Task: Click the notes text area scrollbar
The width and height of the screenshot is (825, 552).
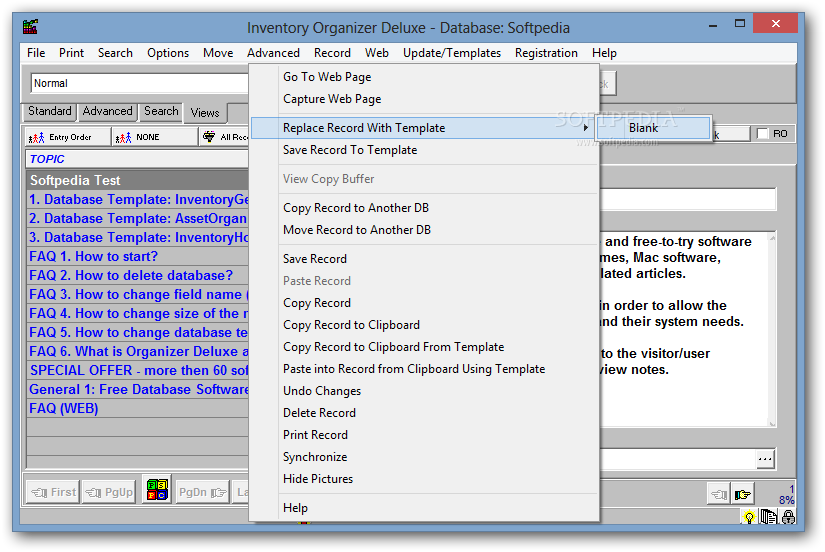Action: [772, 330]
